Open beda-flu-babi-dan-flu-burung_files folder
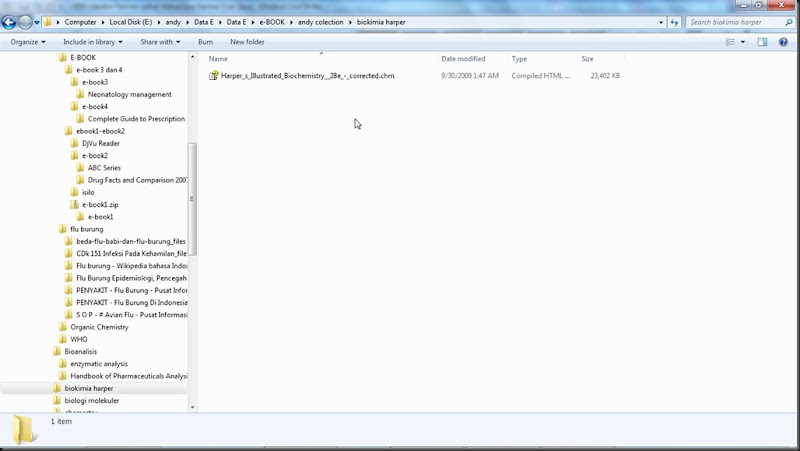Viewport: 800px width, 451px height. point(131,241)
